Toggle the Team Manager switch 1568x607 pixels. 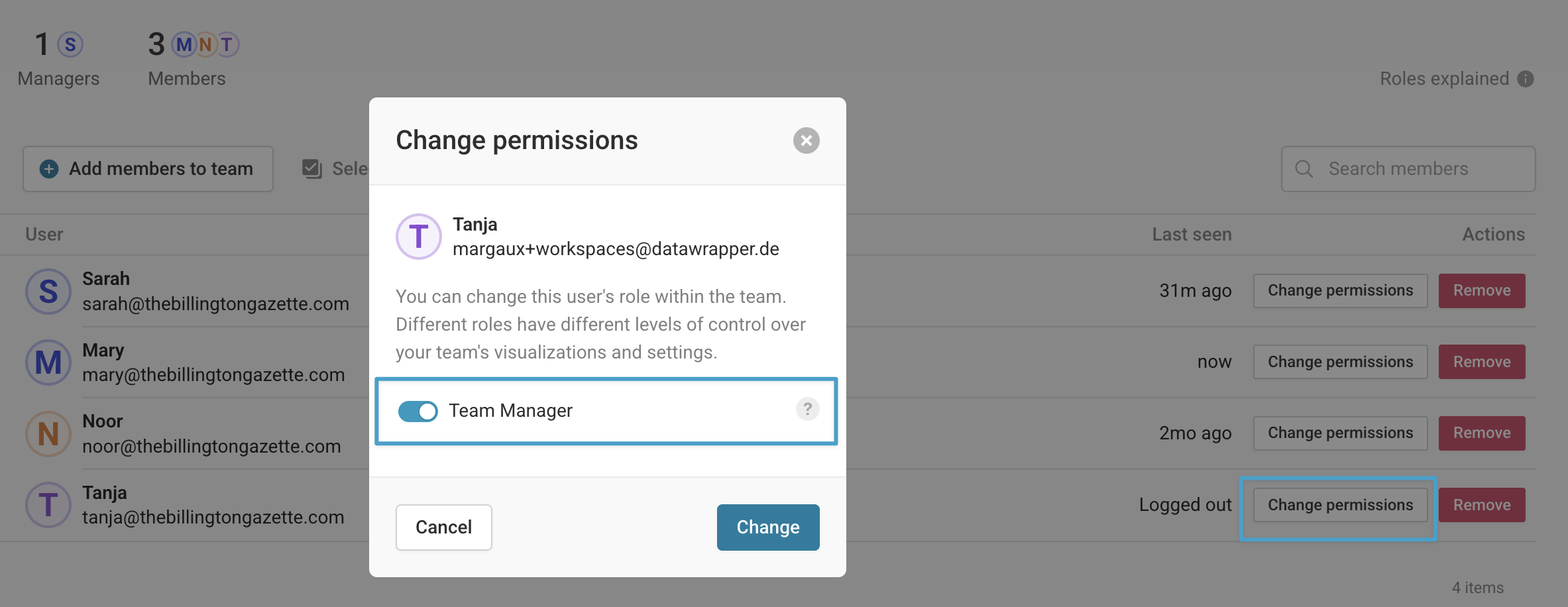click(418, 411)
